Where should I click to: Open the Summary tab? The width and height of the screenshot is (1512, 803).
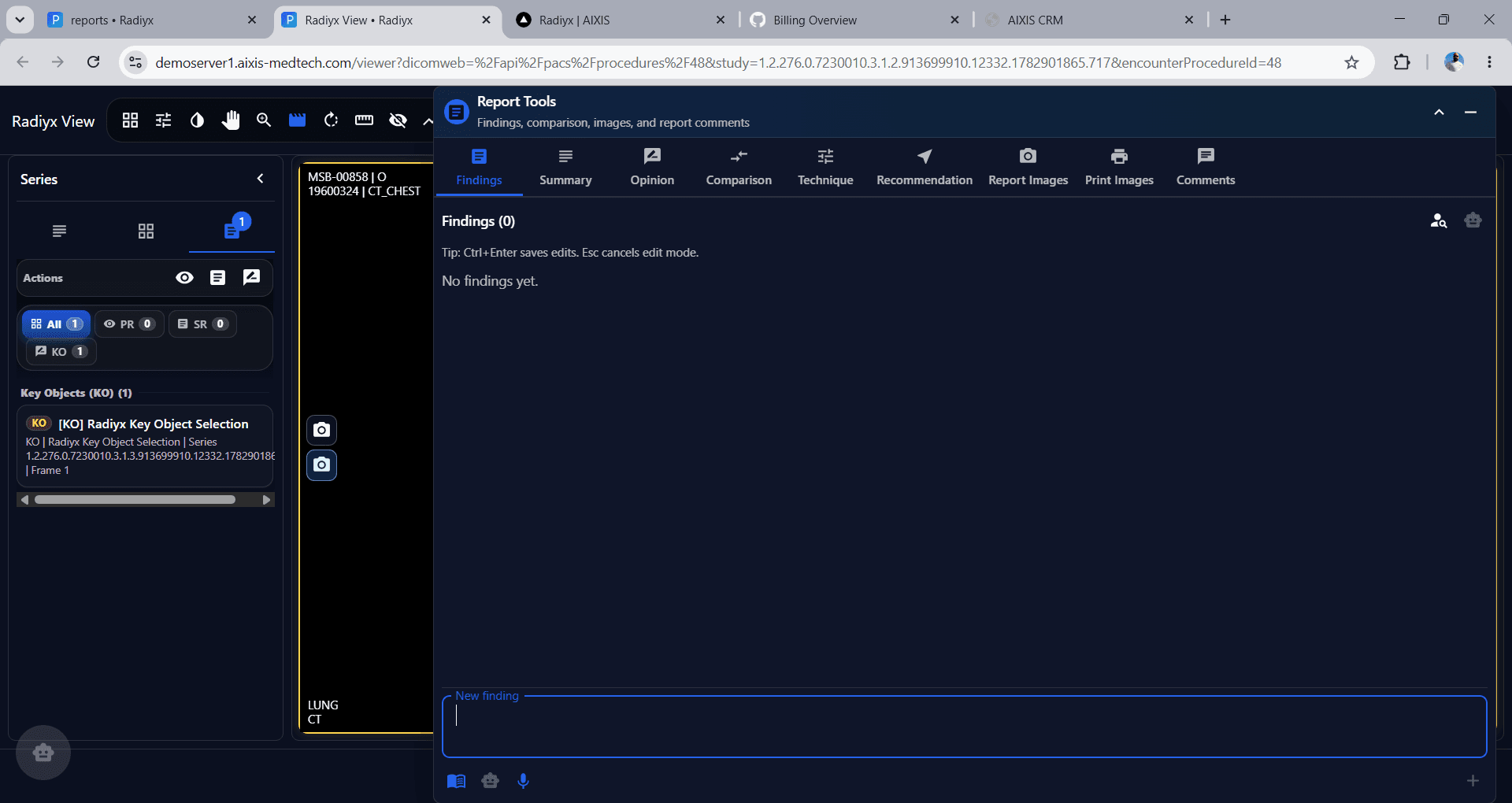tap(565, 168)
